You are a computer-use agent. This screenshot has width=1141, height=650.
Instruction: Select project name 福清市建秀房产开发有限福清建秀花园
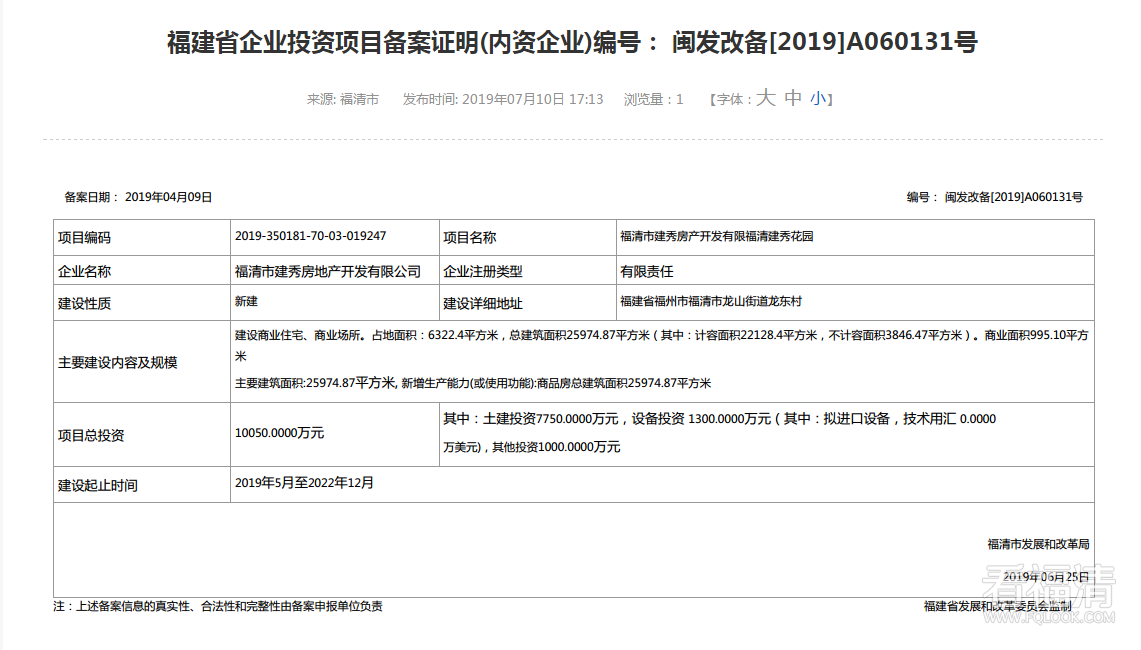tap(717, 236)
